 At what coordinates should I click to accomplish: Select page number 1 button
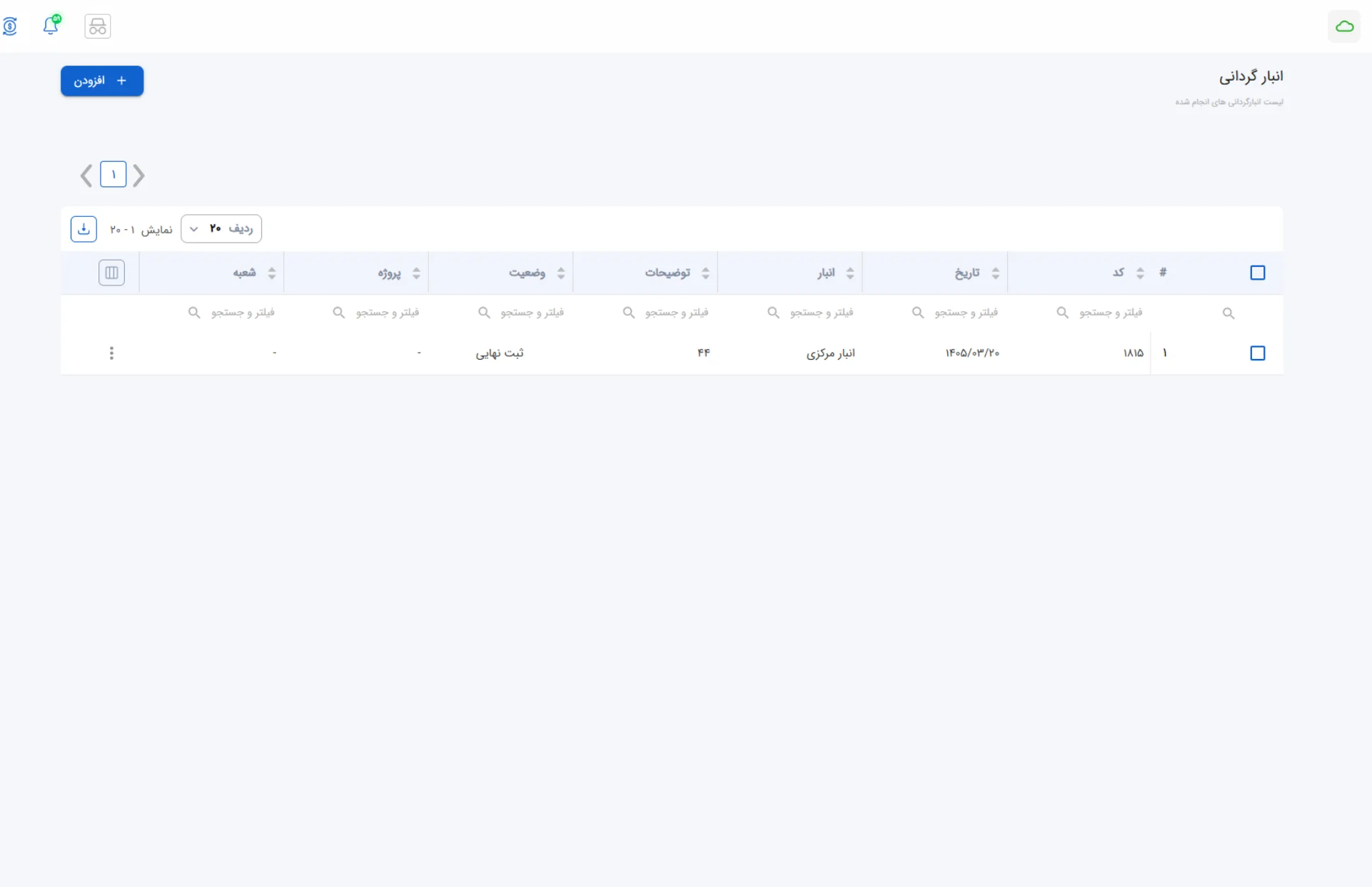pyautogui.click(x=114, y=175)
